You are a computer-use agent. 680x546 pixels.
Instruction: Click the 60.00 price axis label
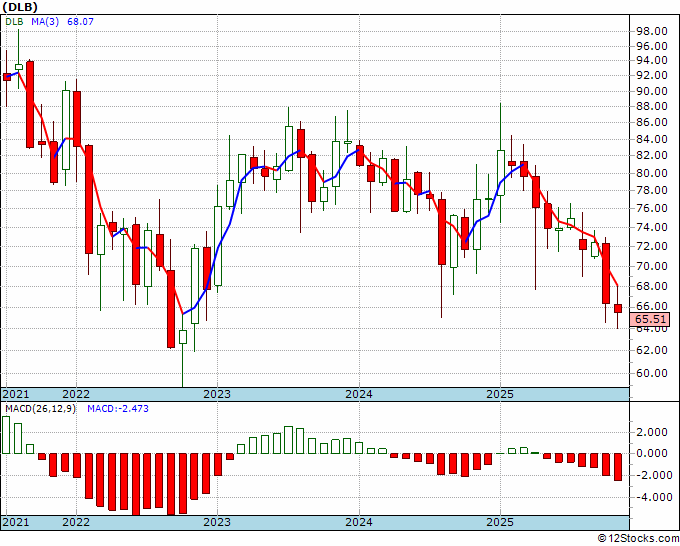(651, 373)
